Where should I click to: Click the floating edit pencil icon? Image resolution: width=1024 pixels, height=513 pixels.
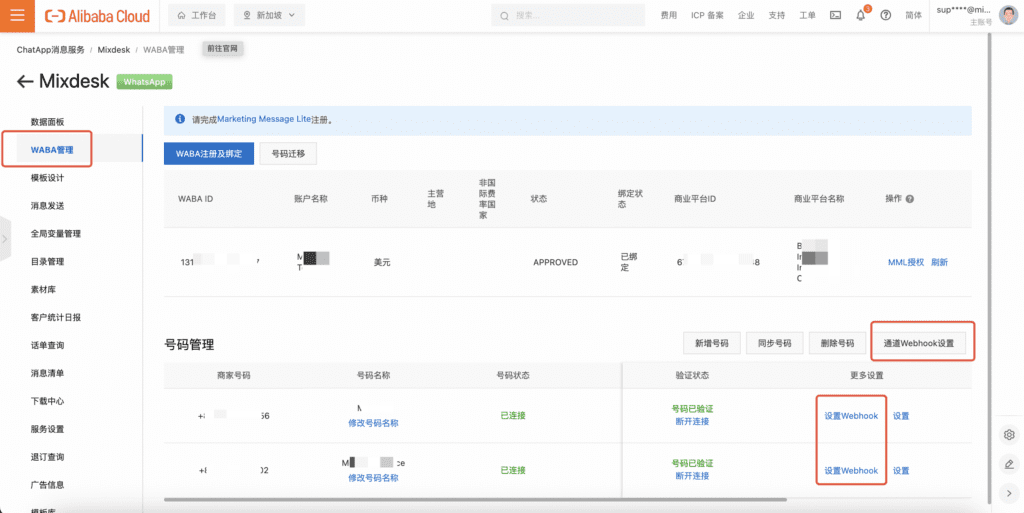point(1009,464)
